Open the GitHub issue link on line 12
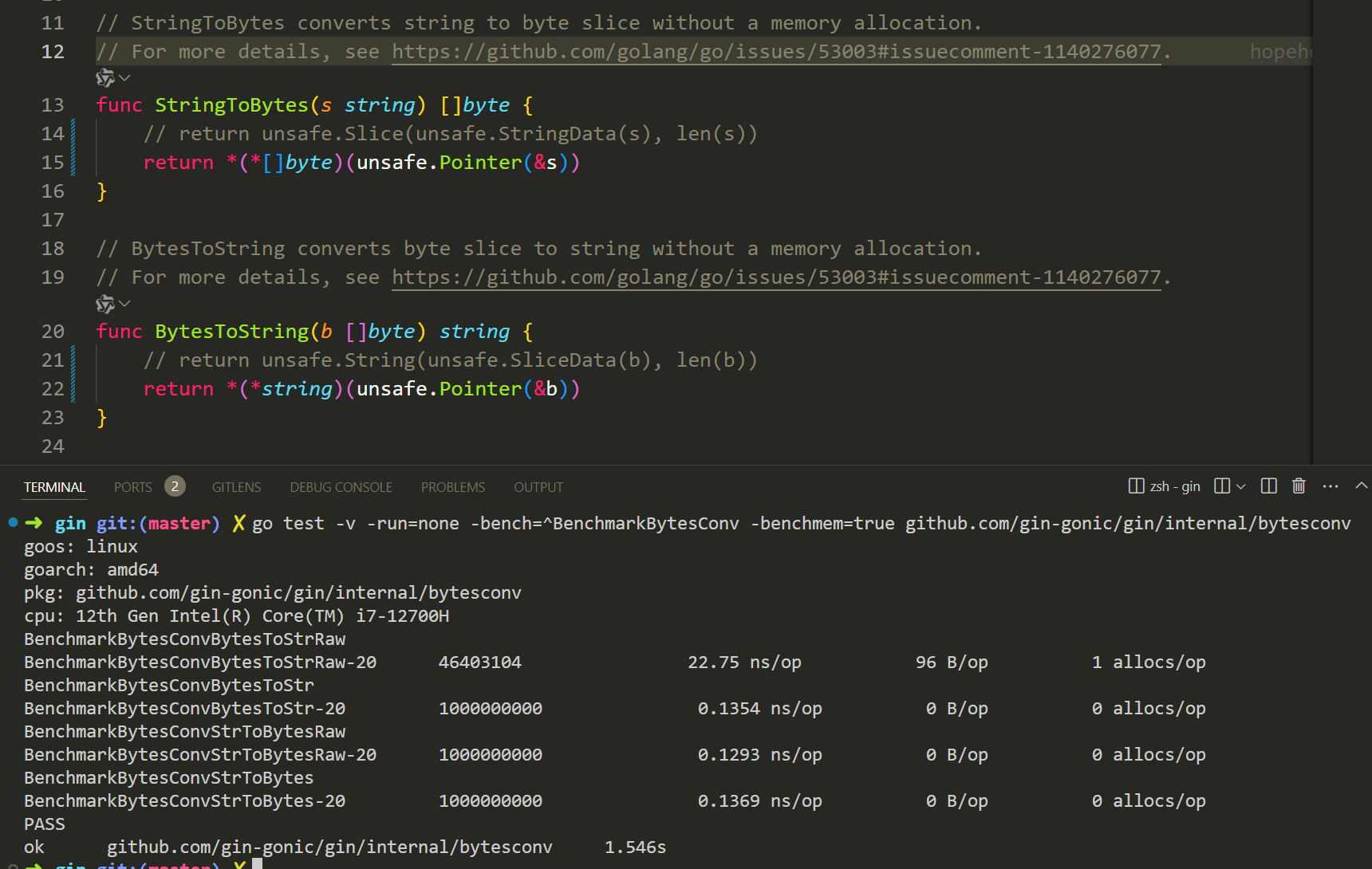This screenshot has height=869, width=1372. (x=776, y=52)
